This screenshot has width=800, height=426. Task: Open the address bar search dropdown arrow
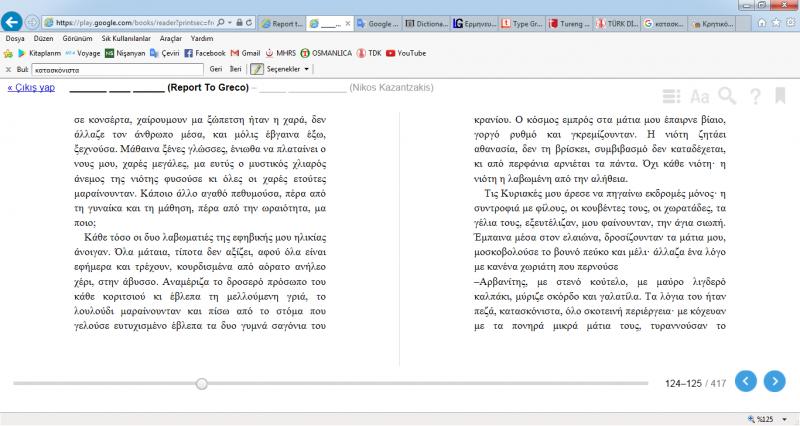coord(230,23)
